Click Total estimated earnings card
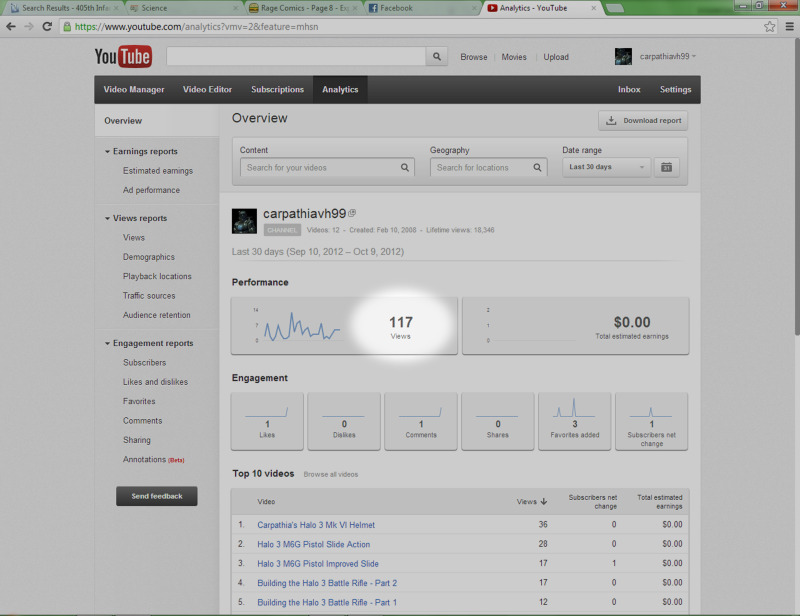Screen dimensions: 800x616 (576, 326)
